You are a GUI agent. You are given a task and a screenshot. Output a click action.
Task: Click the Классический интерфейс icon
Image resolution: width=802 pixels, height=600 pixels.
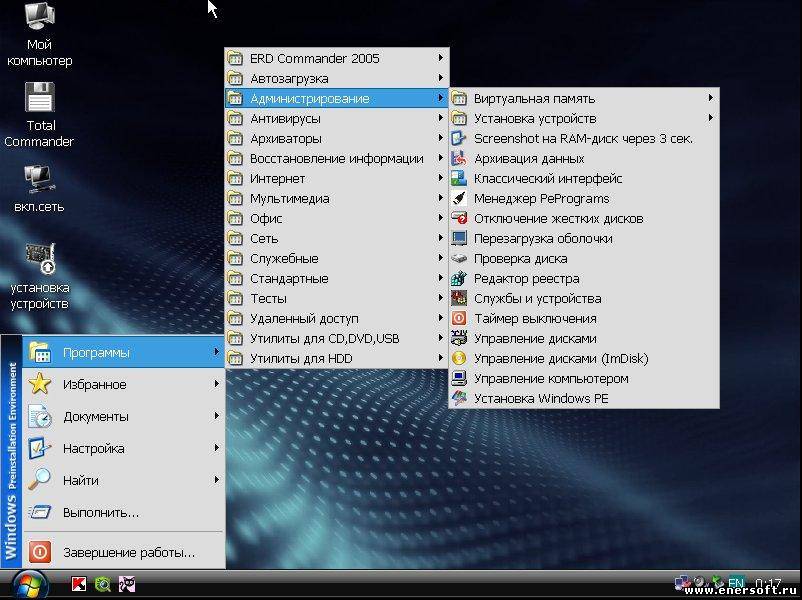click(459, 179)
